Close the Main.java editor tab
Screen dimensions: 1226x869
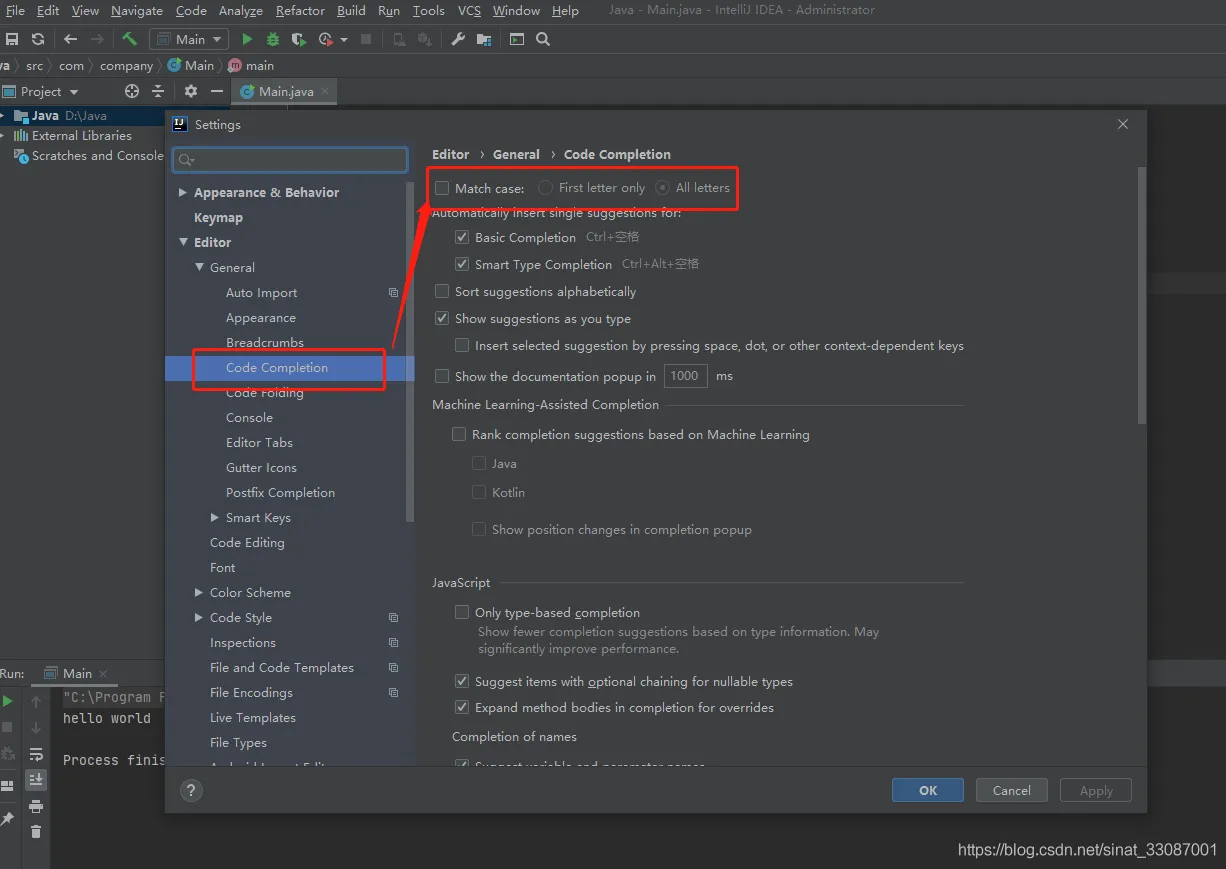point(324,91)
